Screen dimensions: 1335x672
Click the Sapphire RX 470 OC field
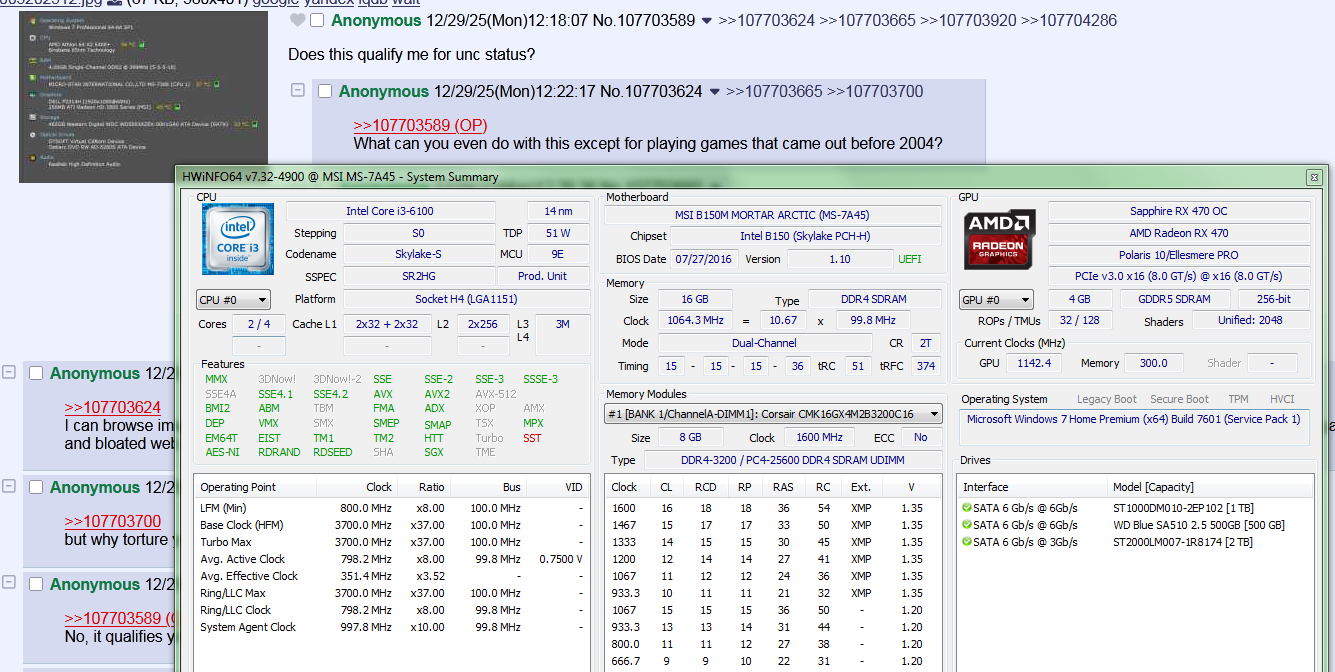click(1179, 211)
